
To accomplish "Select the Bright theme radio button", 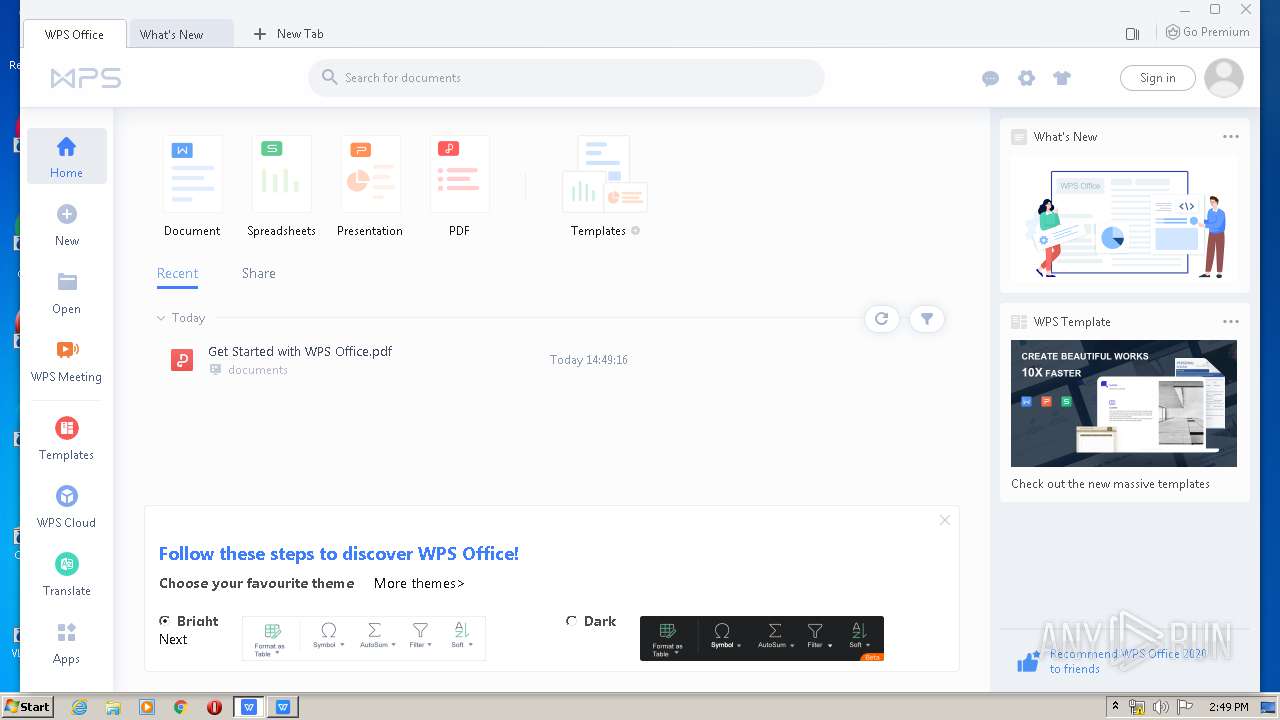I will pyautogui.click(x=165, y=621).
